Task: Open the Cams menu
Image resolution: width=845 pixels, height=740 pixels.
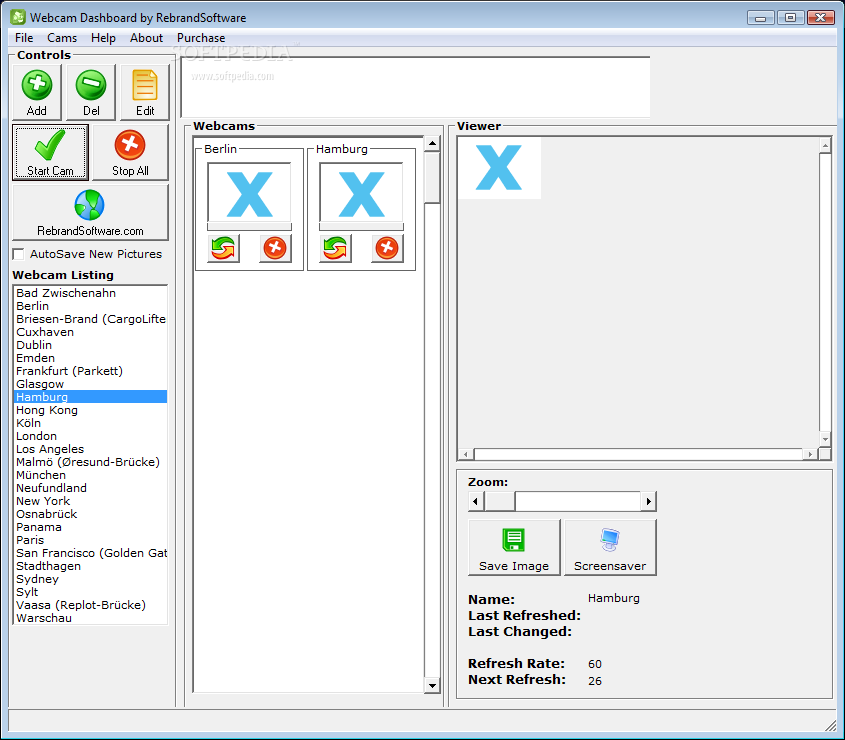Action: coord(62,38)
